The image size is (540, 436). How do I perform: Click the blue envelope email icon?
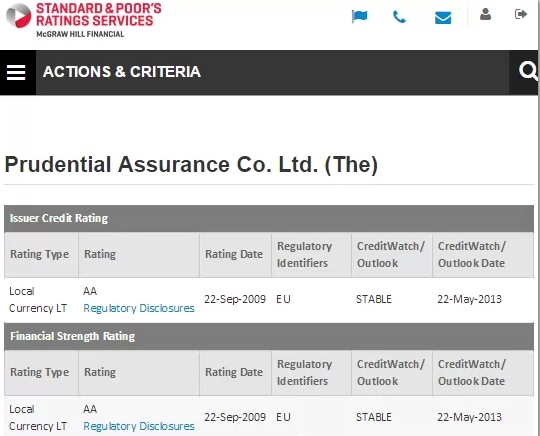[x=443, y=18]
